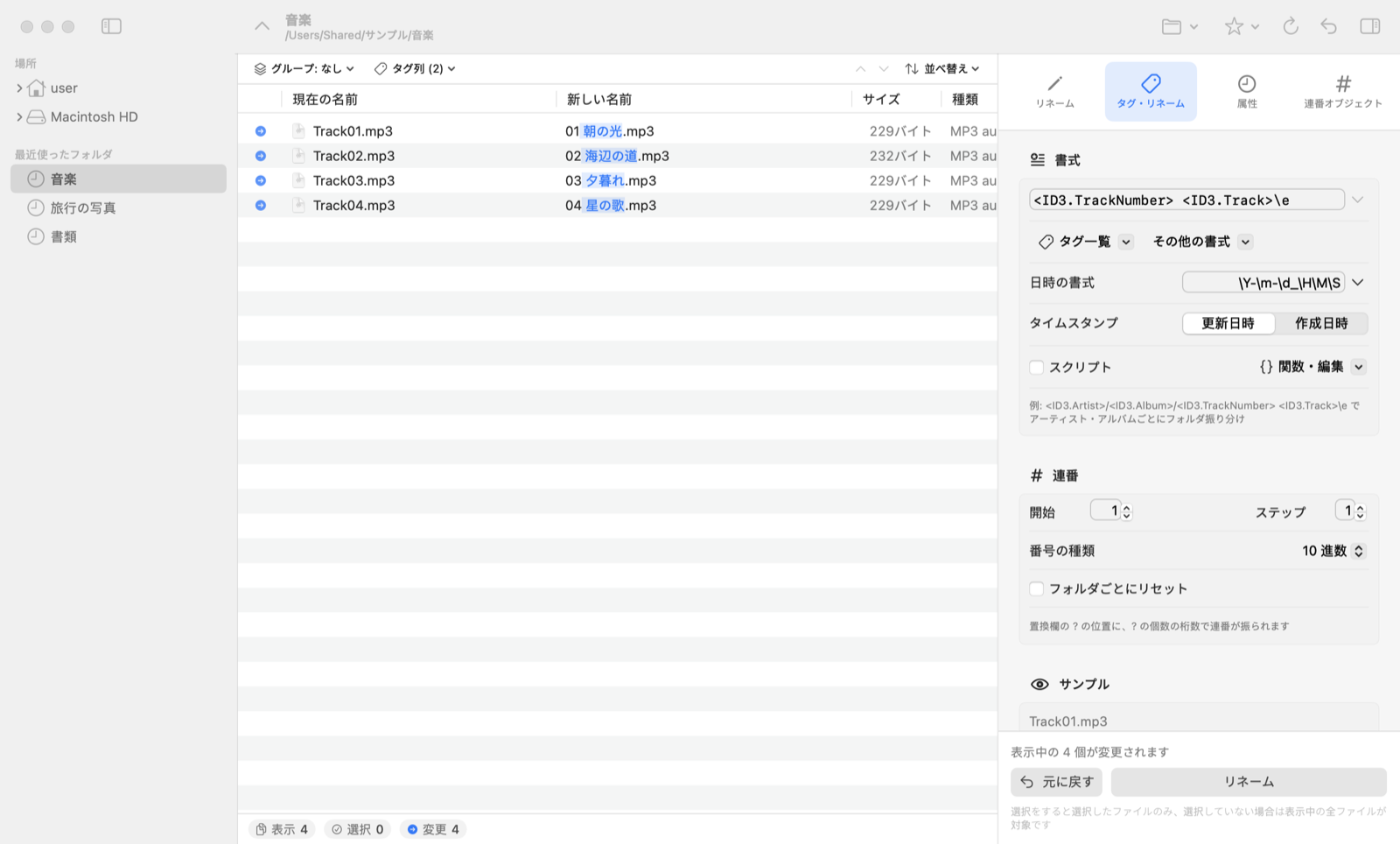Click the change marker of Track03.mp3

click(261, 180)
